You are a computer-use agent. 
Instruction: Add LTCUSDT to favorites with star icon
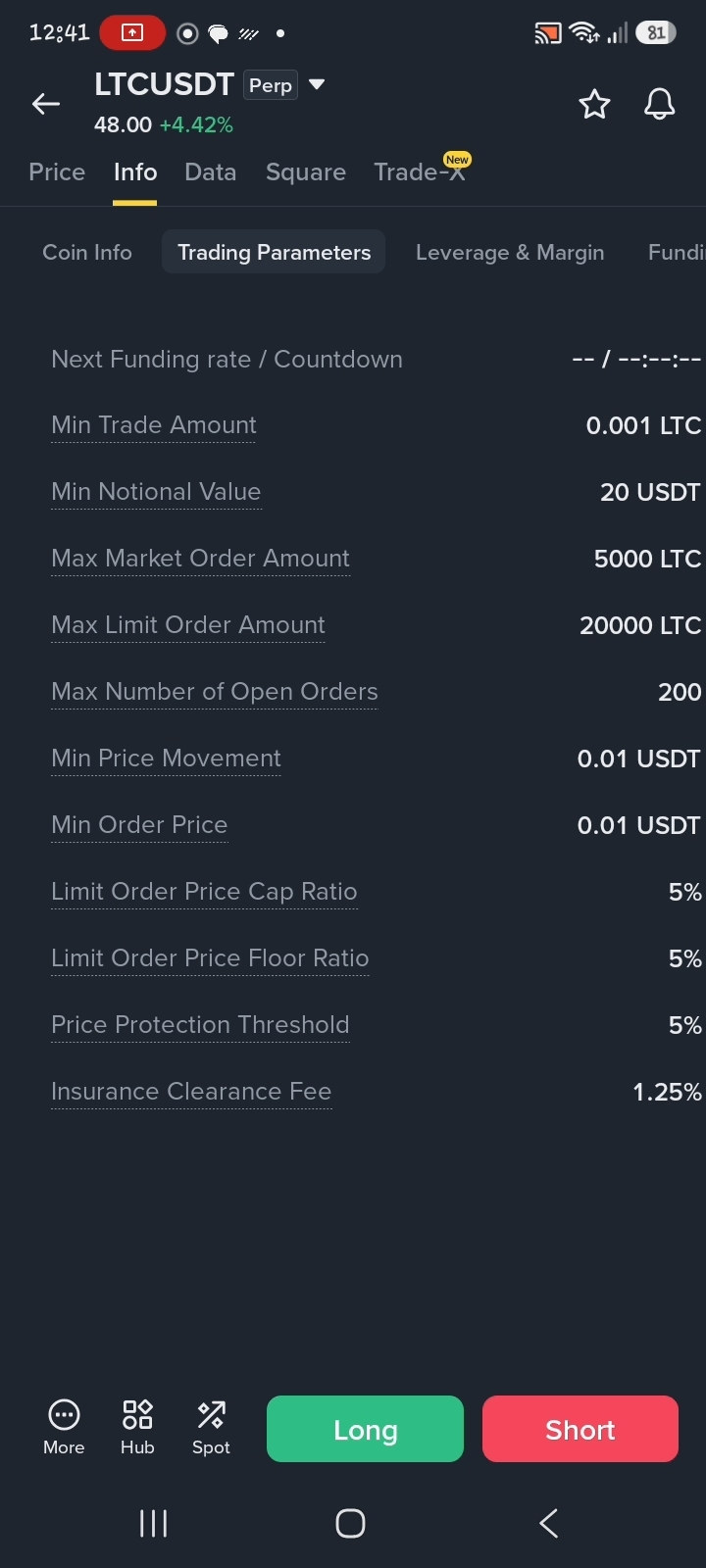pos(594,104)
